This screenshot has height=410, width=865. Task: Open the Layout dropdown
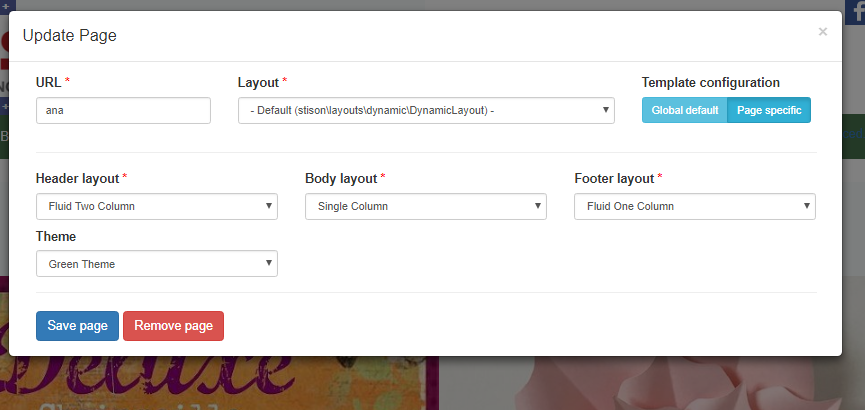[x=426, y=110]
